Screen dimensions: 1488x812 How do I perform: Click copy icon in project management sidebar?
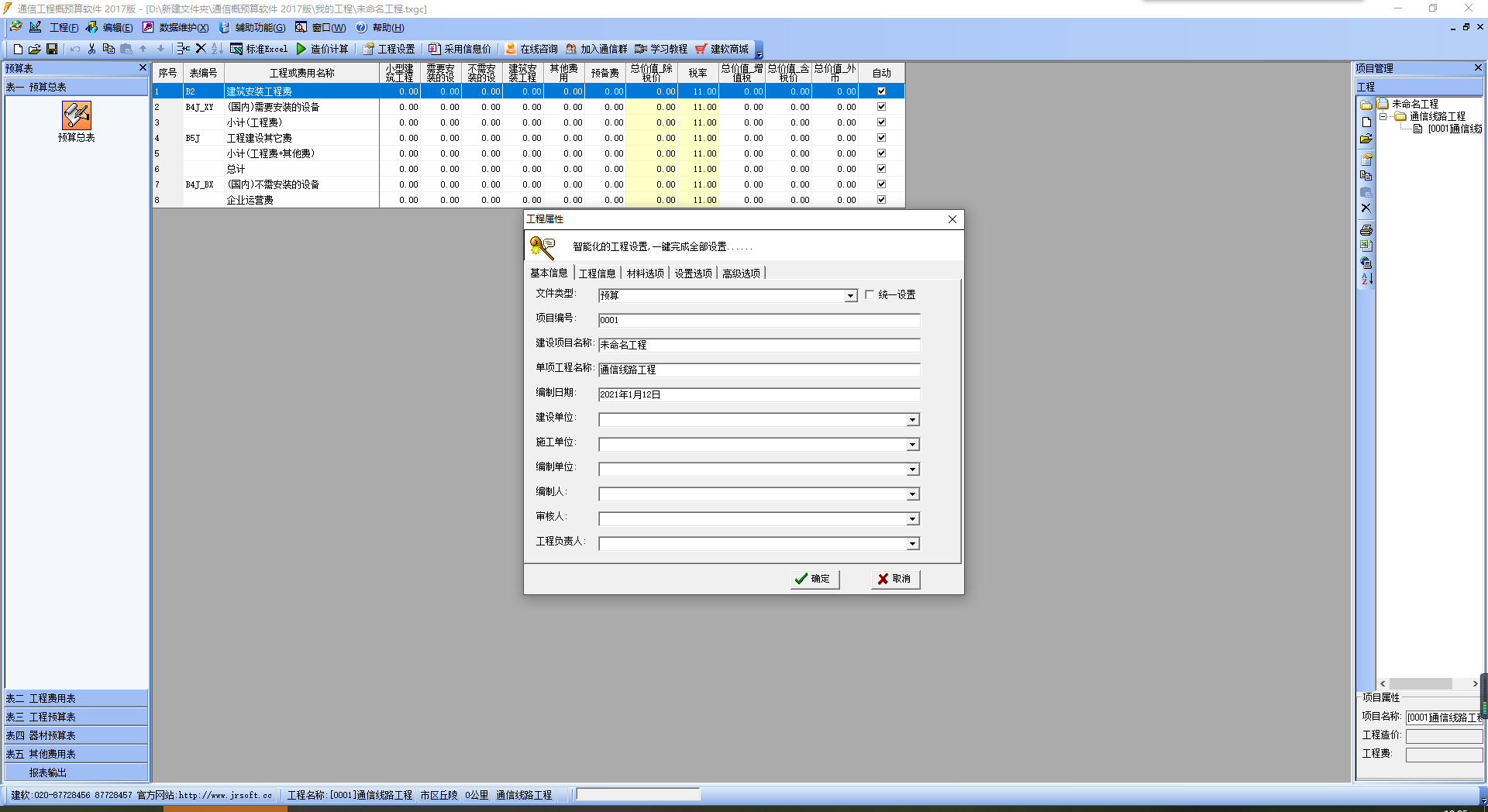point(1366,176)
